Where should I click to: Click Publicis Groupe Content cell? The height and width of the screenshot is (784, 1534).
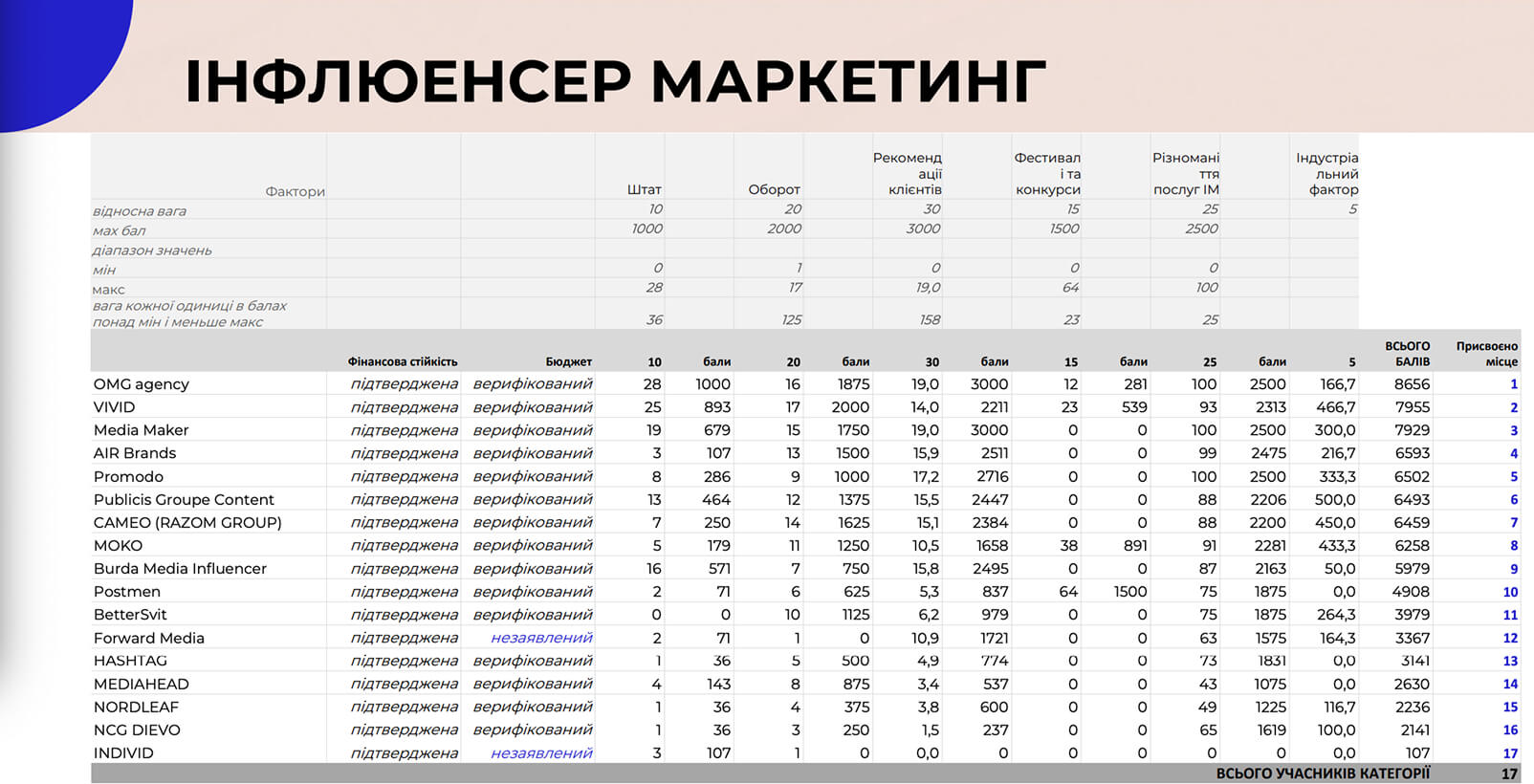(184, 500)
